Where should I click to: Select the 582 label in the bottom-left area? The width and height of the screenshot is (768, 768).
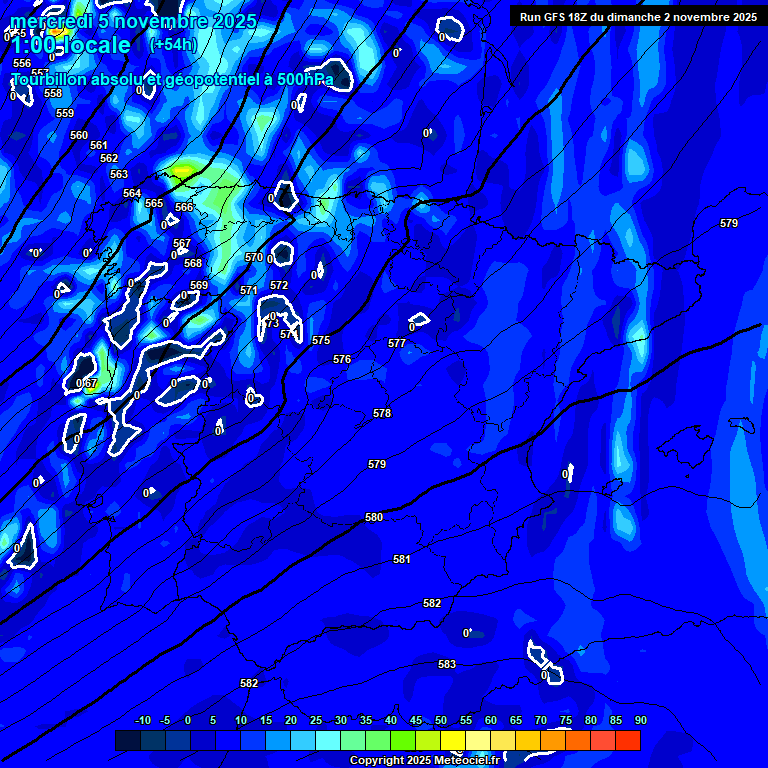[x=249, y=683]
